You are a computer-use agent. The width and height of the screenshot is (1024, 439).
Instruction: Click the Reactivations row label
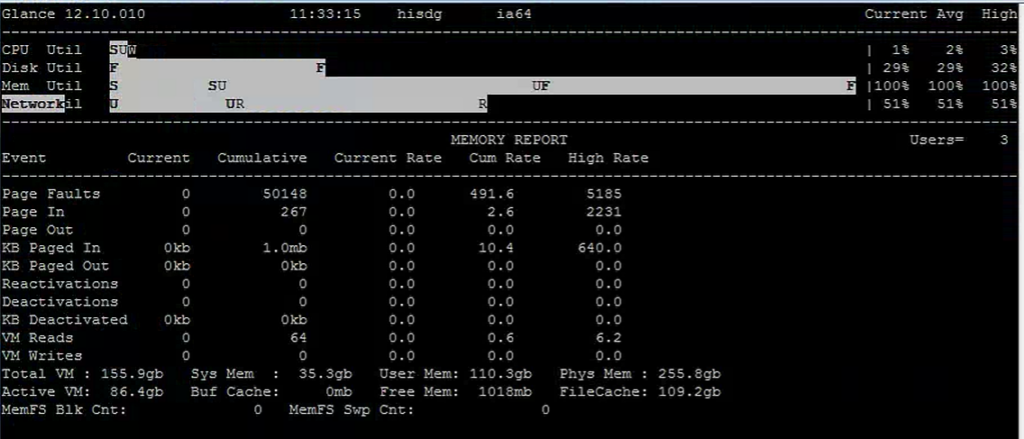[x=60, y=284]
